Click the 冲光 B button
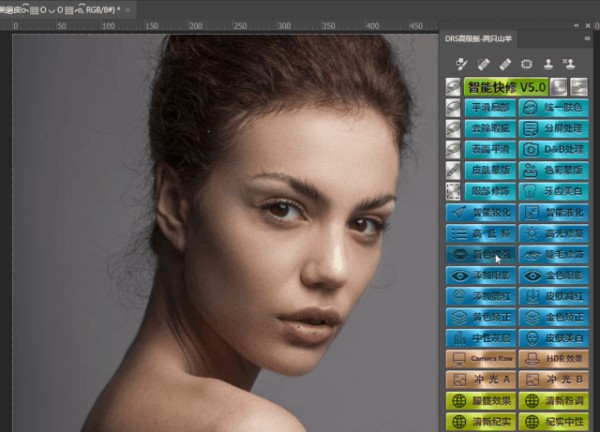600x432 pixels. 553,380
